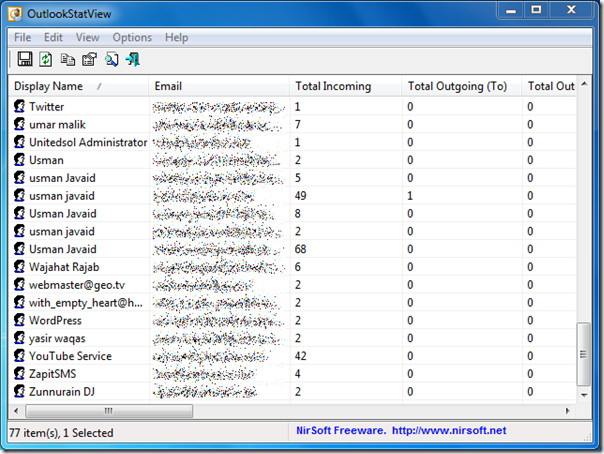This screenshot has height=454, width=604.
Task: Sort by the Email column header
Action: pos(219,86)
